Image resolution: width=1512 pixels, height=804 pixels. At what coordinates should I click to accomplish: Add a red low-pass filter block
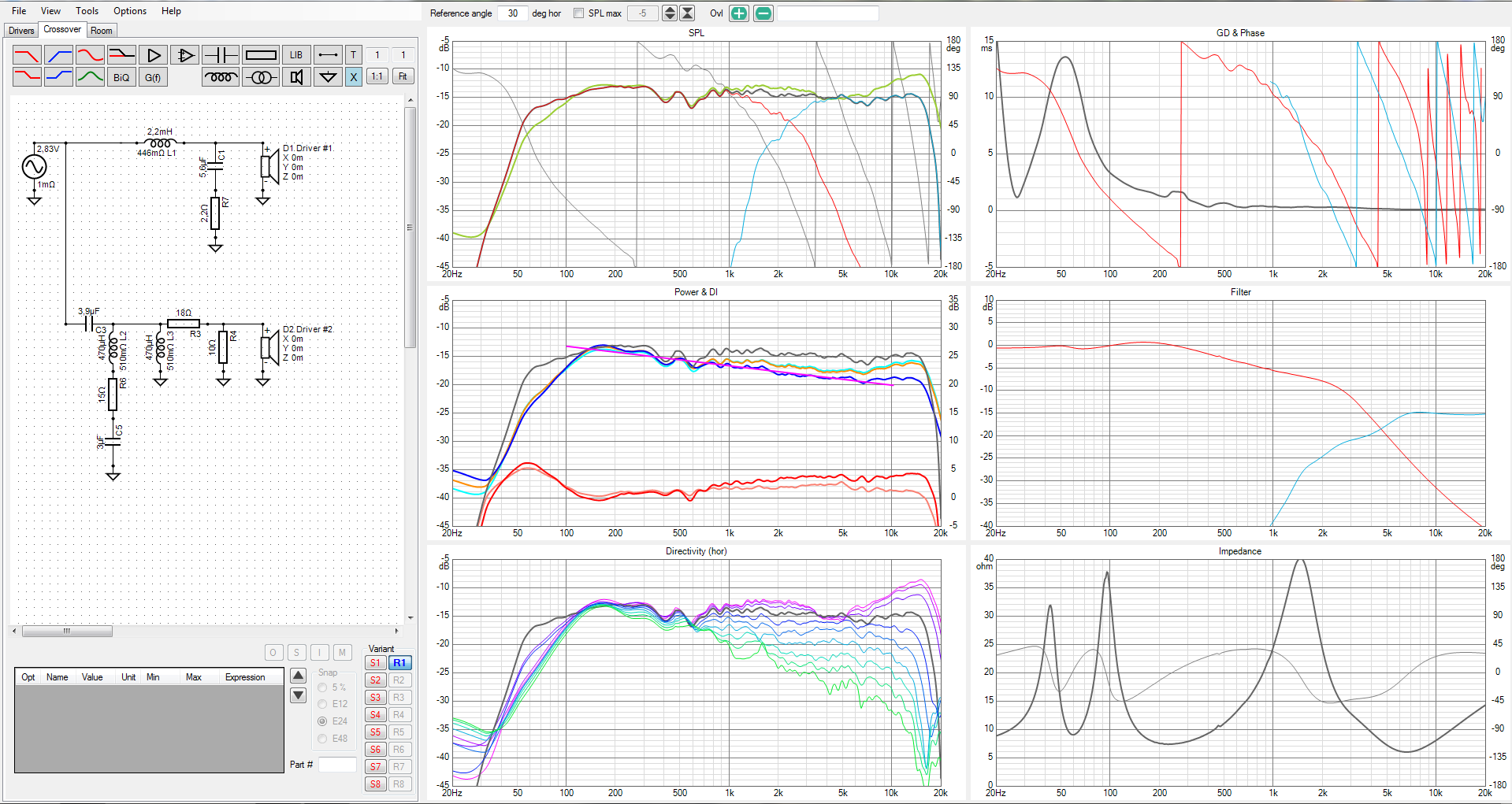click(28, 55)
